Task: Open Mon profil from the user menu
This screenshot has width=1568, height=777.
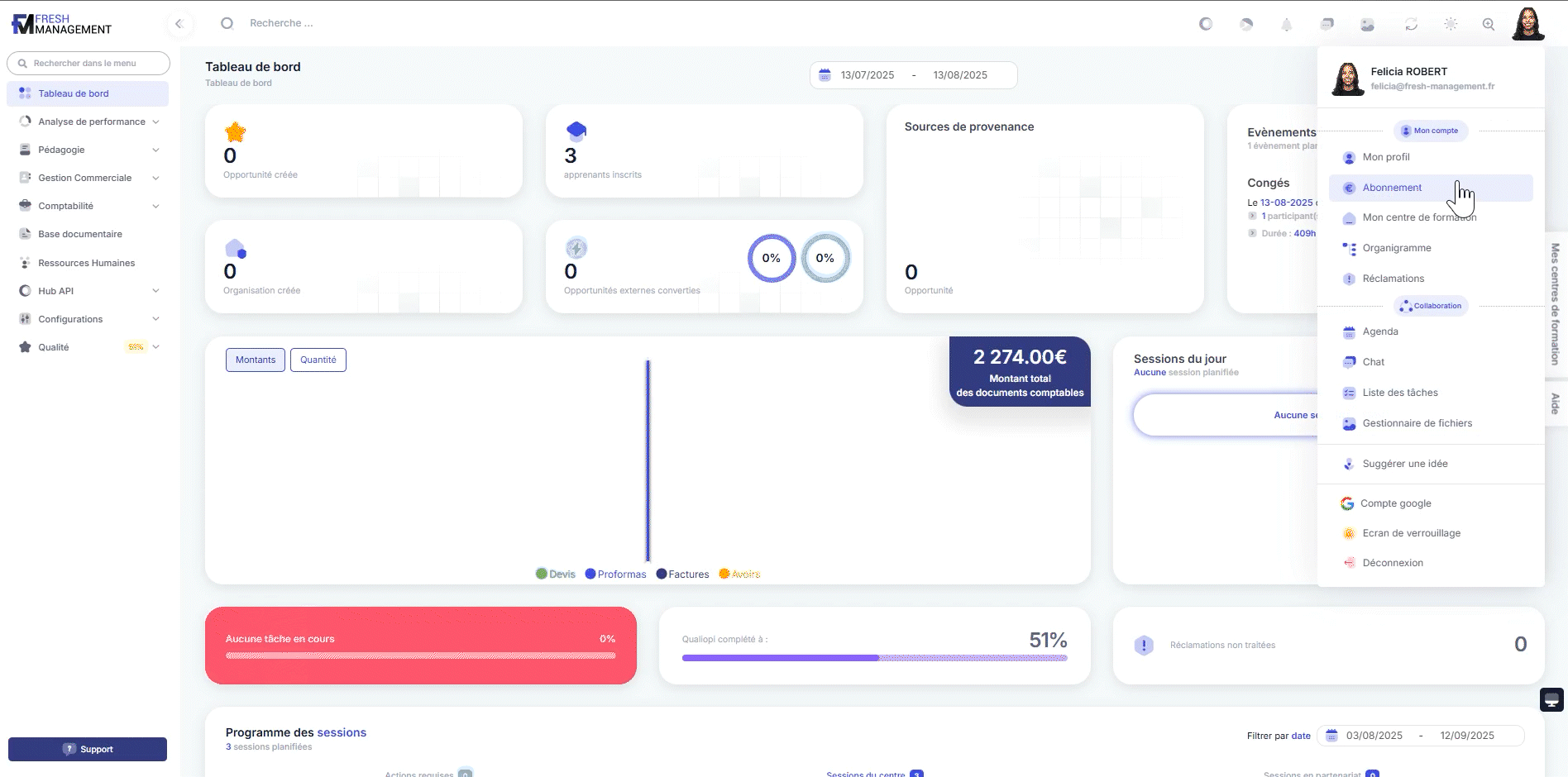Action: coord(1386,158)
